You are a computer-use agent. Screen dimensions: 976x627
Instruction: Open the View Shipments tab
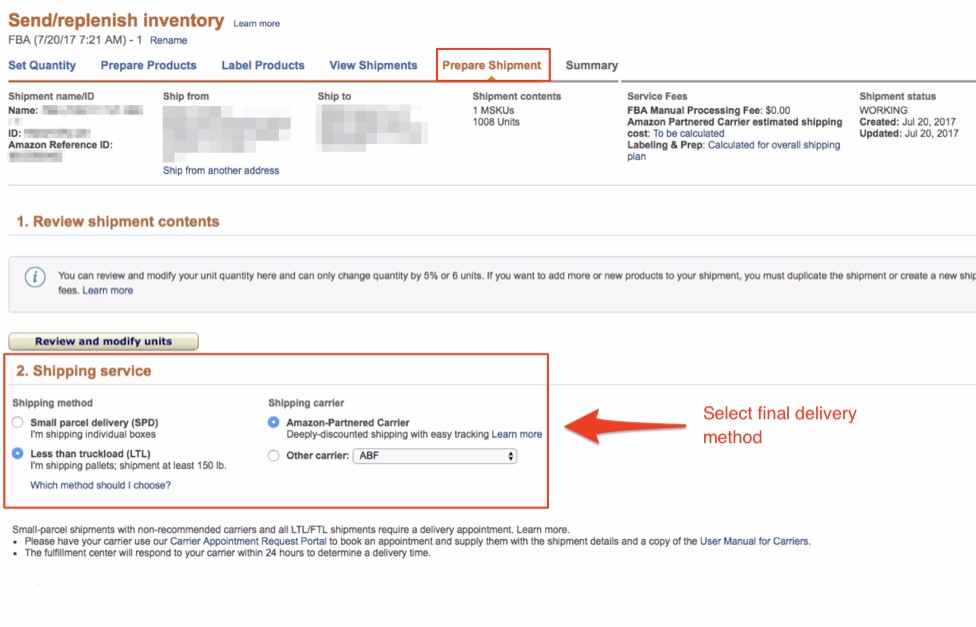(x=373, y=65)
